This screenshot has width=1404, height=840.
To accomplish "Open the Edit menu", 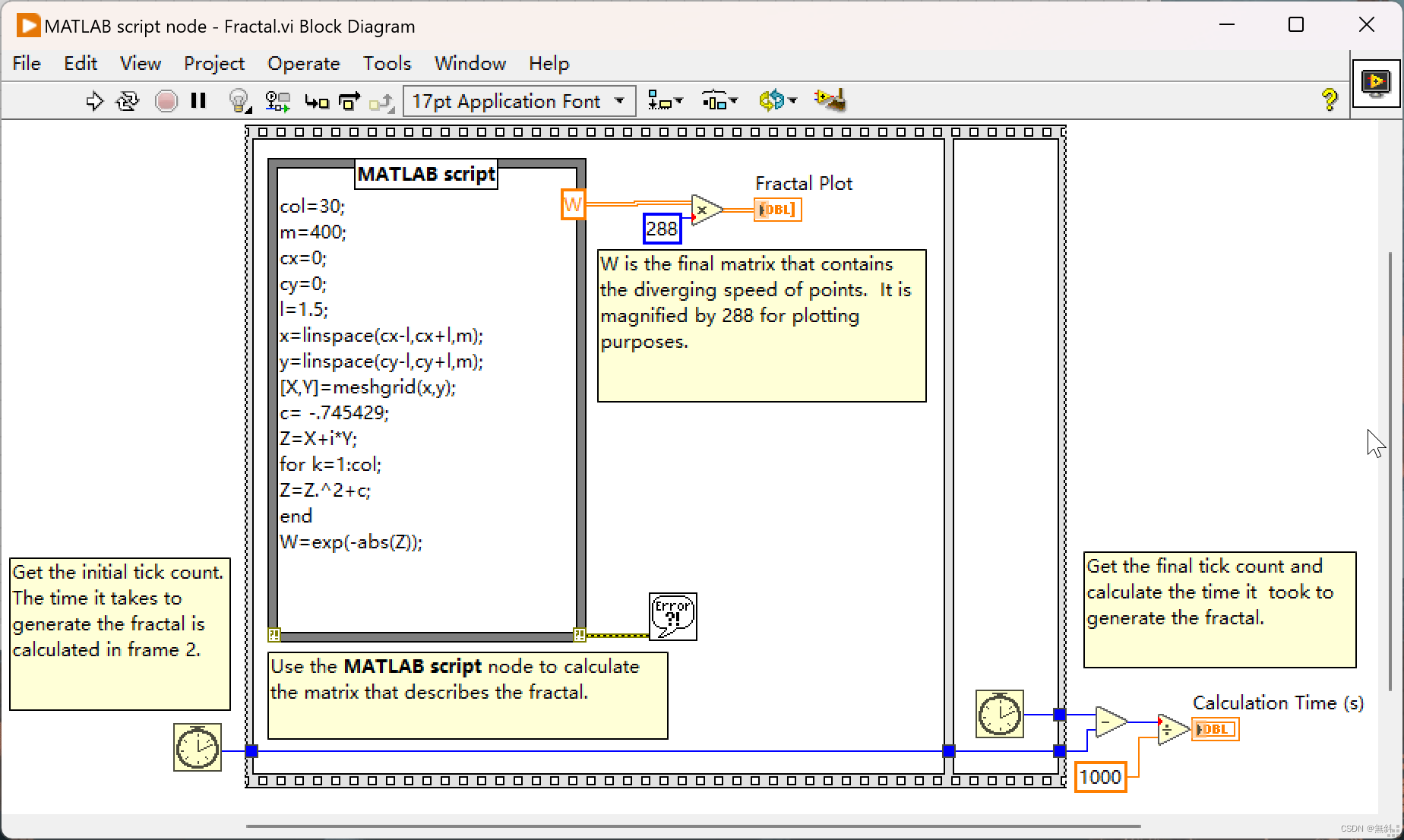I will tap(81, 64).
